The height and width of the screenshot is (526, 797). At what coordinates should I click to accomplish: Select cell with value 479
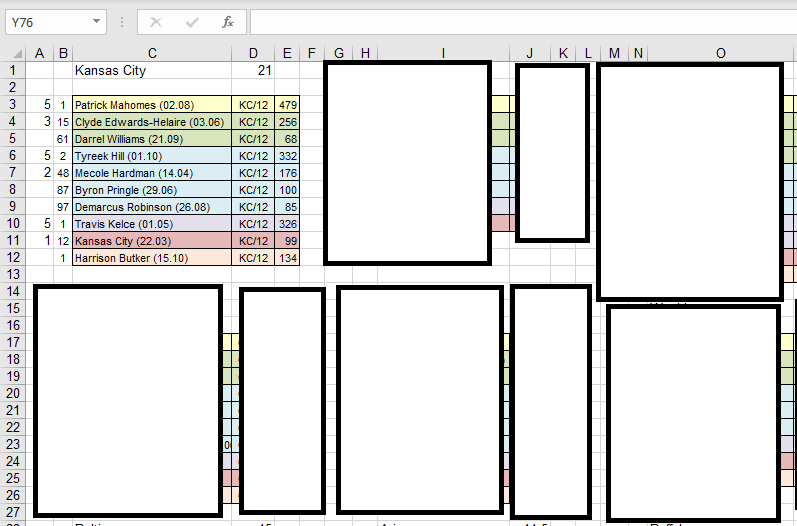(287, 105)
